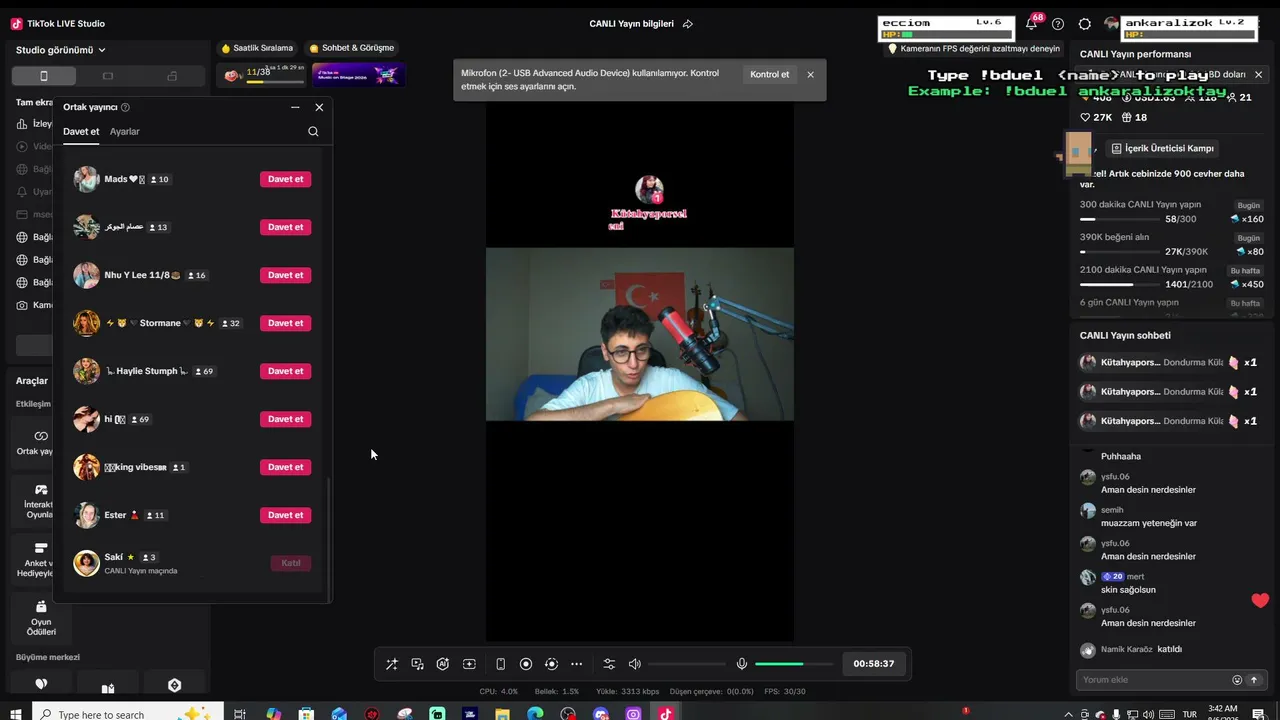This screenshot has height=720, width=1280.
Task: Dismiss the microphone notification
Action: point(810,75)
